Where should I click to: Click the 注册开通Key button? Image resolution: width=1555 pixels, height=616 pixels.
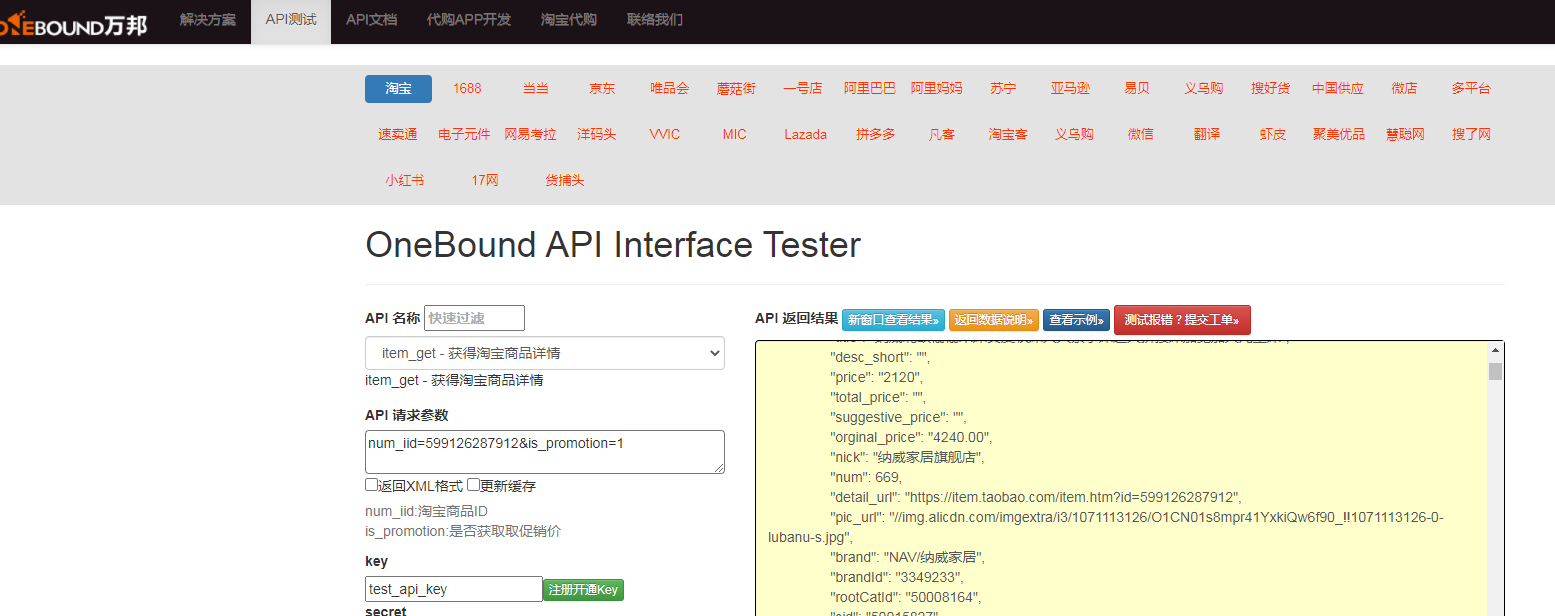(x=583, y=590)
